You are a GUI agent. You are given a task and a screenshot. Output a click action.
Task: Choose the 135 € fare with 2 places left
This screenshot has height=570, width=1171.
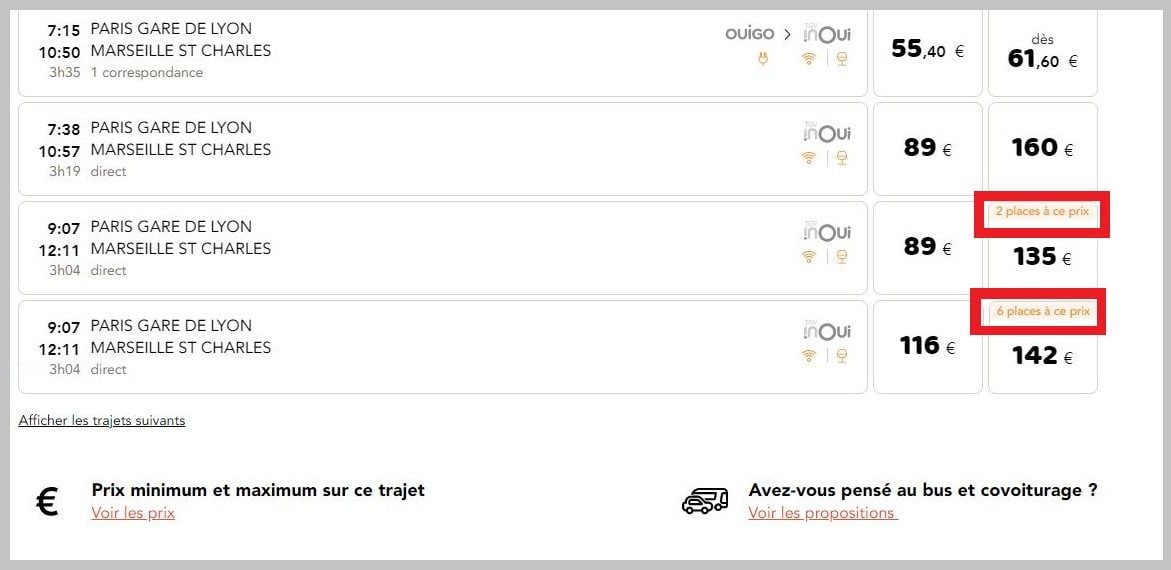[x=1043, y=248]
